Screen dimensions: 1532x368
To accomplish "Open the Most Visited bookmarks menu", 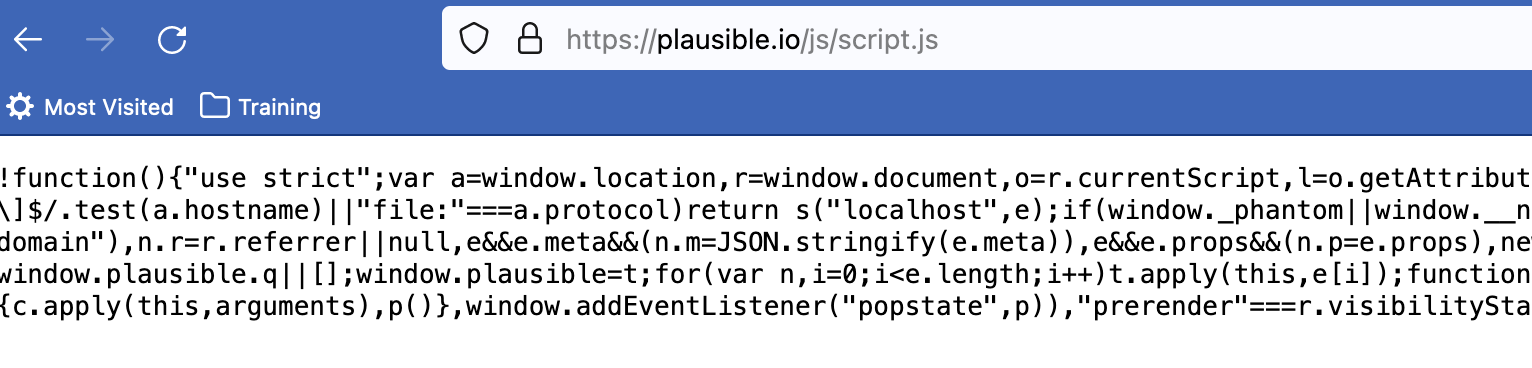I will tap(90, 106).
